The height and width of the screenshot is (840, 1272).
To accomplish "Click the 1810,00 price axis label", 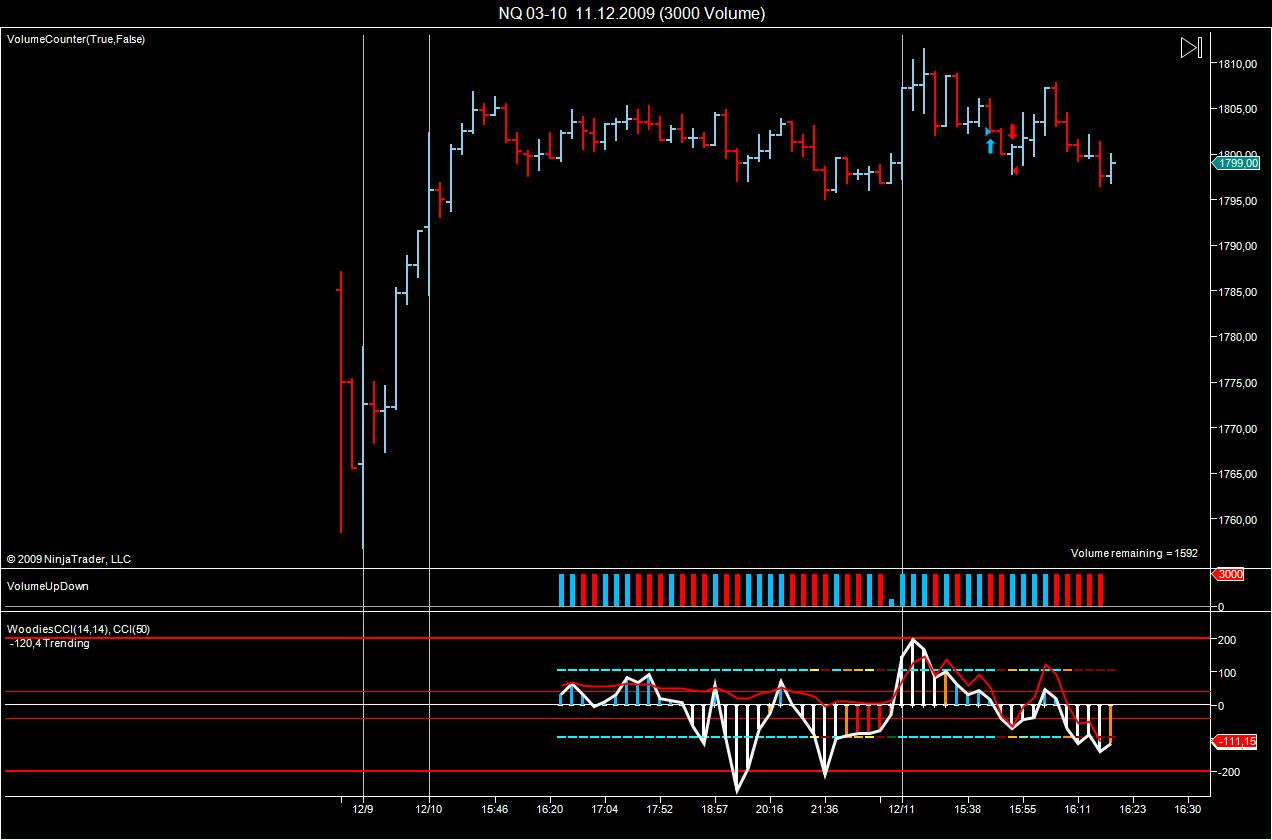I will [1238, 64].
